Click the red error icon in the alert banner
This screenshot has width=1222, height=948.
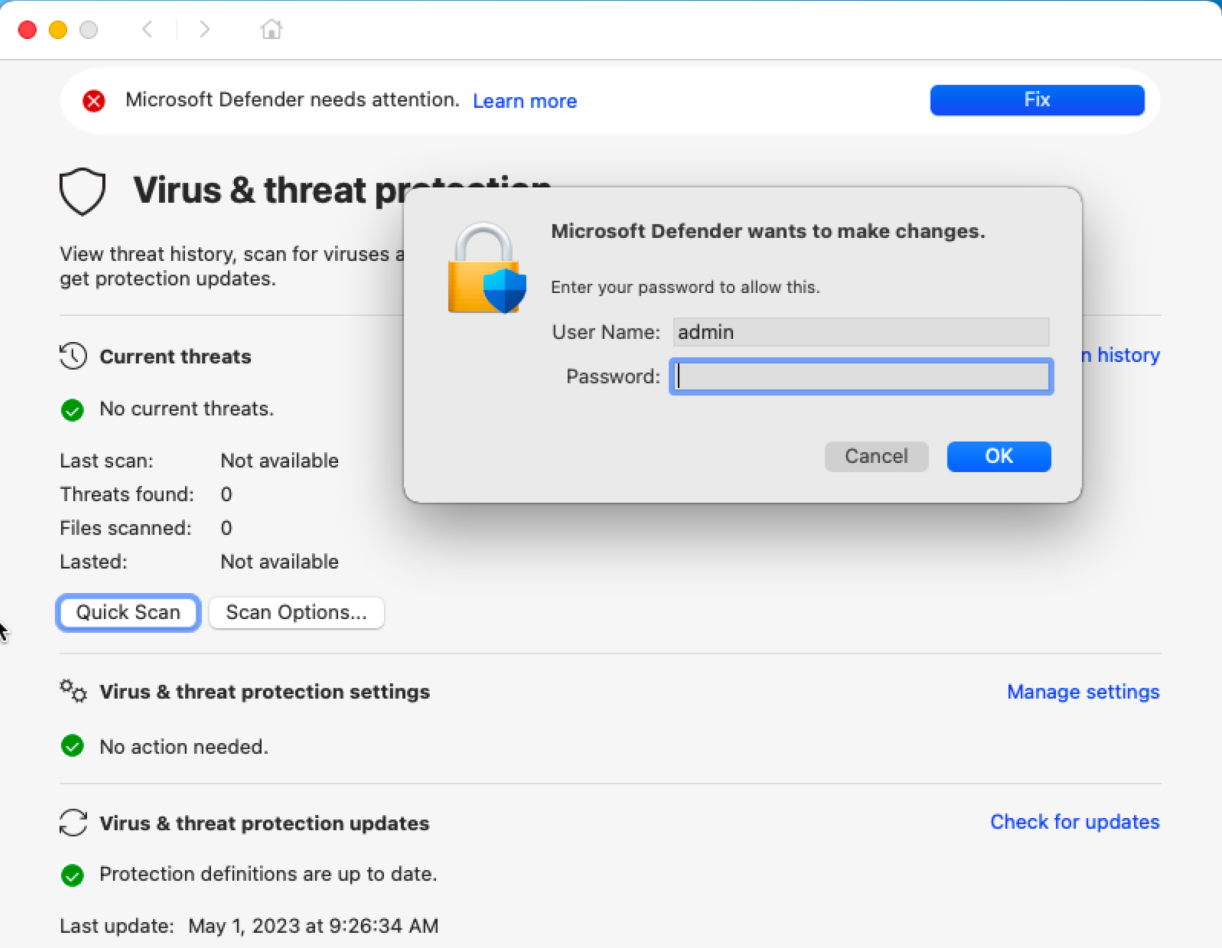click(94, 100)
